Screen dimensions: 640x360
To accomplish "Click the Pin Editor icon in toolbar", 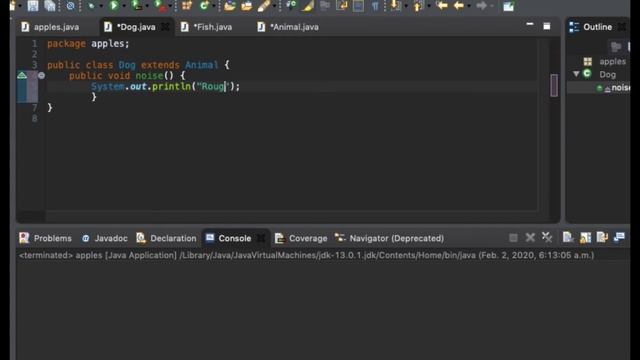I will [x=508, y=6].
